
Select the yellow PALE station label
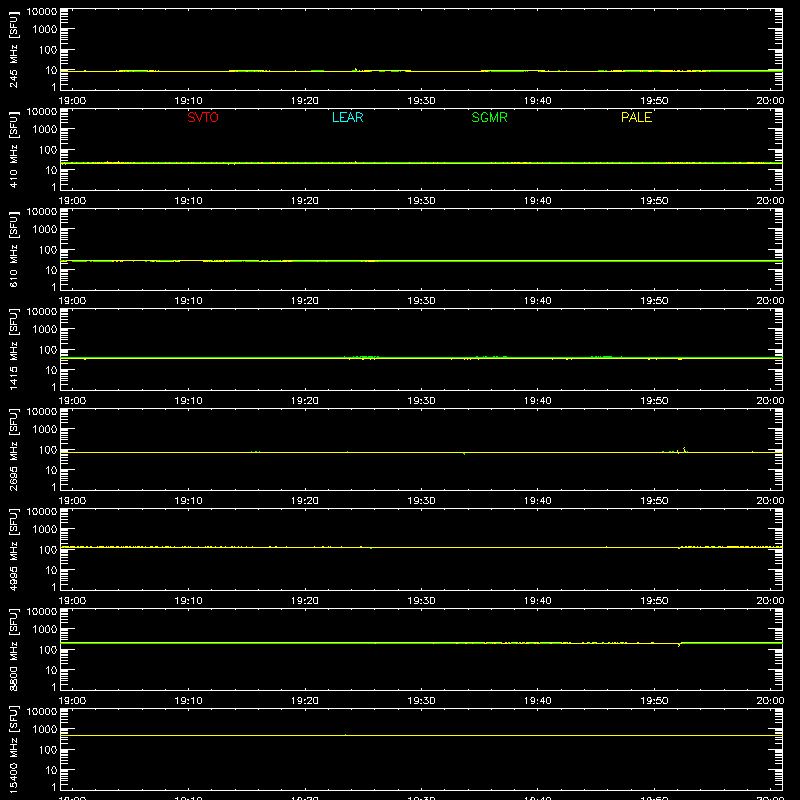coord(636,117)
